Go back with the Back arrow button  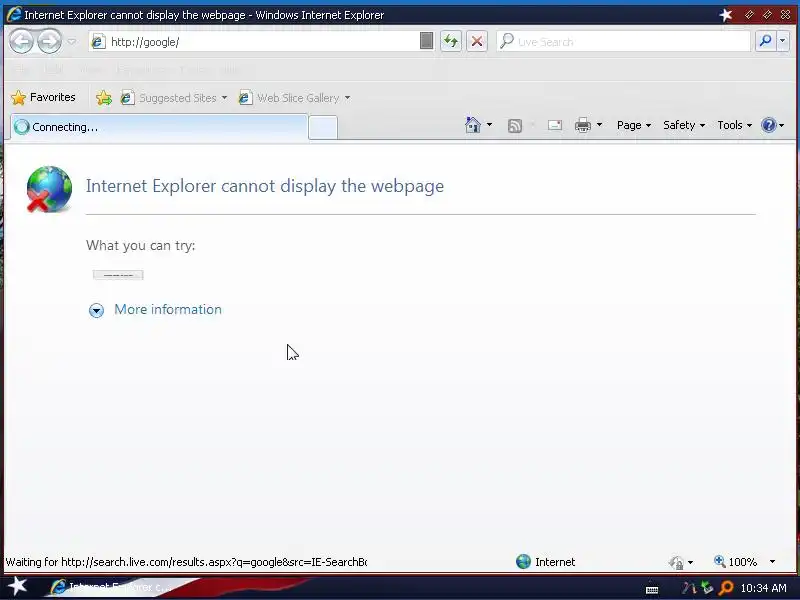tap(21, 42)
